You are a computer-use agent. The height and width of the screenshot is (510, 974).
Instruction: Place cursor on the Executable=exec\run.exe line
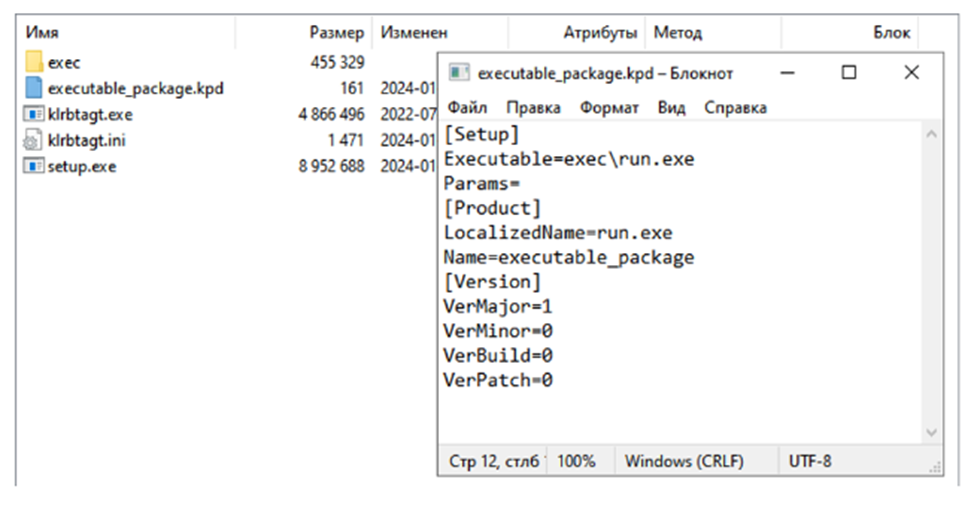coord(569,159)
